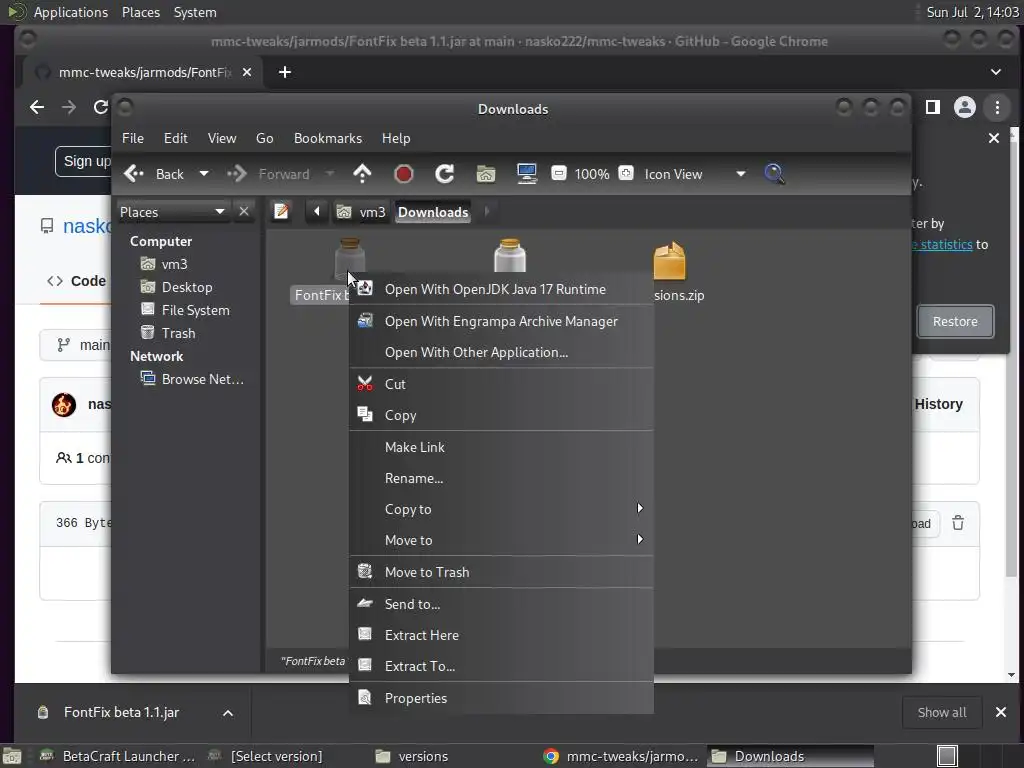
Task: Open Properties from context menu
Action: coord(502,698)
